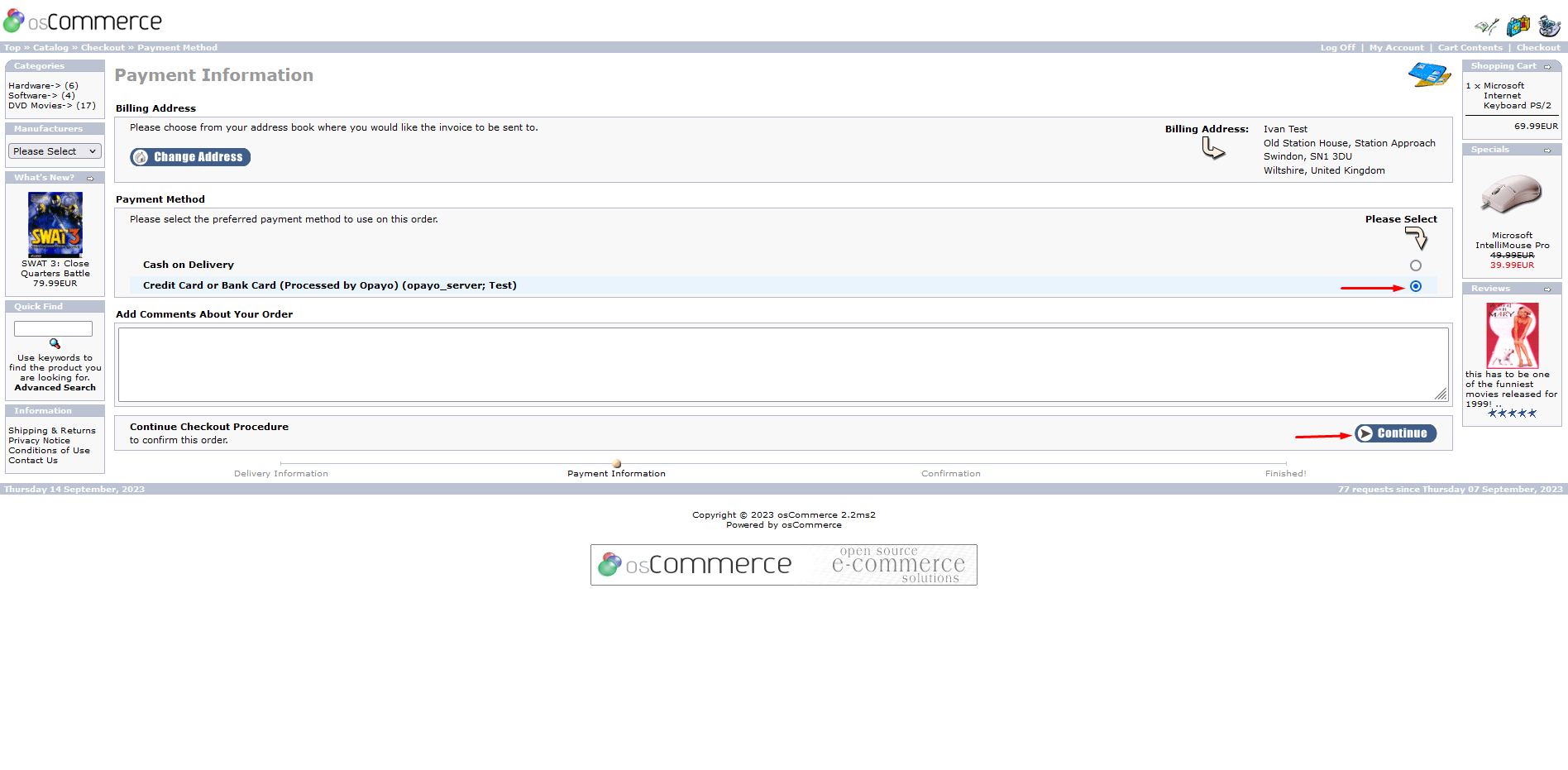This screenshot has width=1568, height=770.
Task: Click the Payment Information progress marker
Action: point(617,464)
